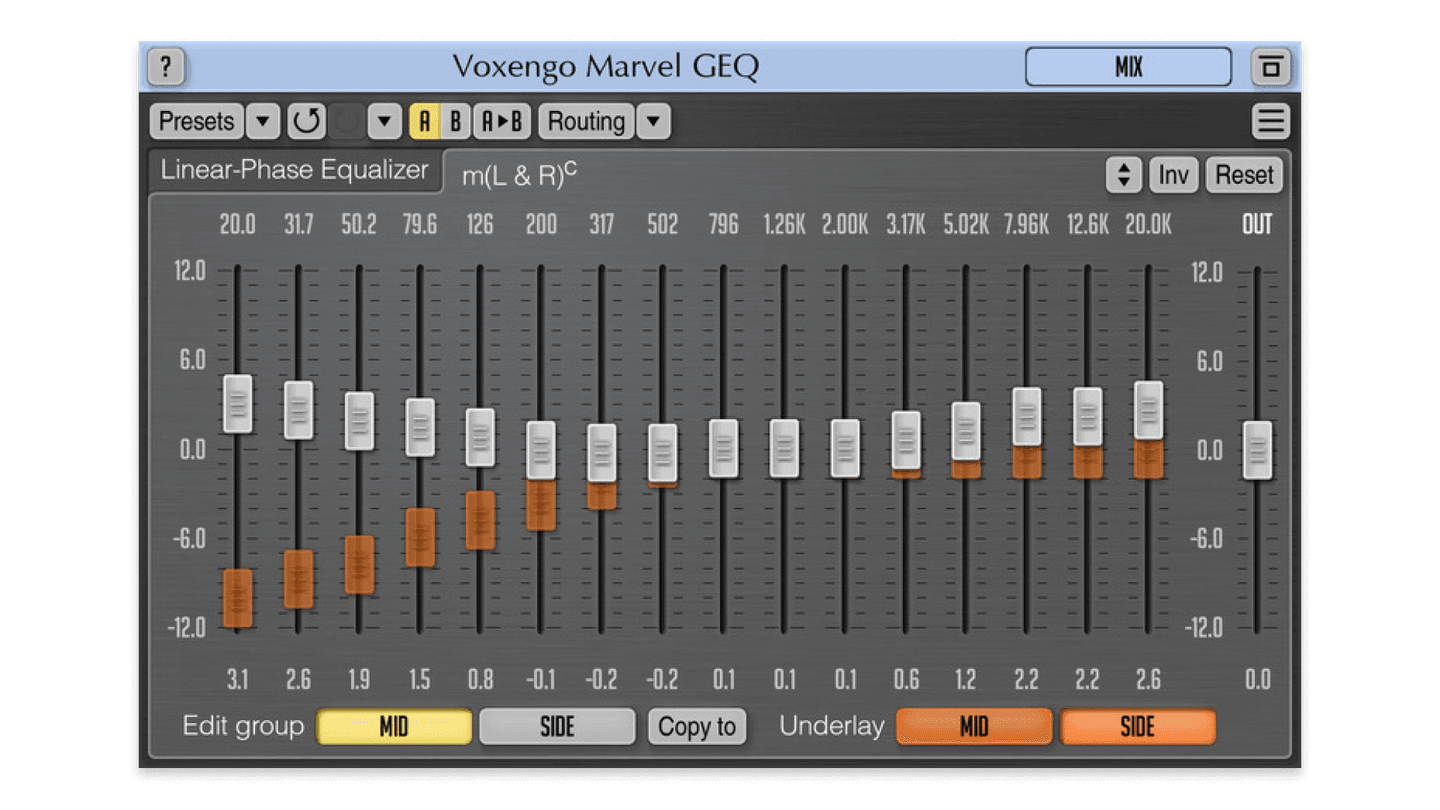
Task: Switch to the B preset slot
Action: coord(455,121)
